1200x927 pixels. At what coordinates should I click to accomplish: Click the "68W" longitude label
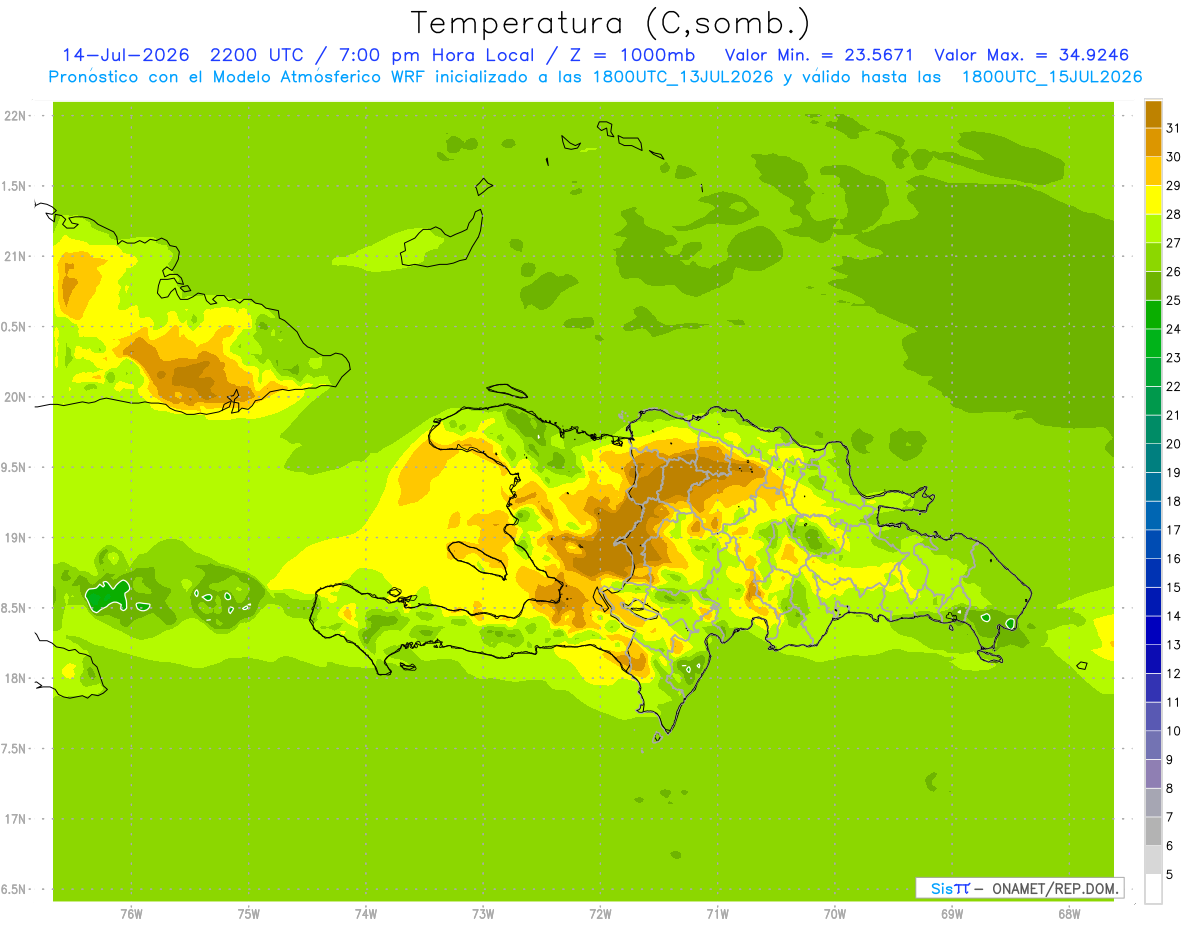pos(1069,914)
